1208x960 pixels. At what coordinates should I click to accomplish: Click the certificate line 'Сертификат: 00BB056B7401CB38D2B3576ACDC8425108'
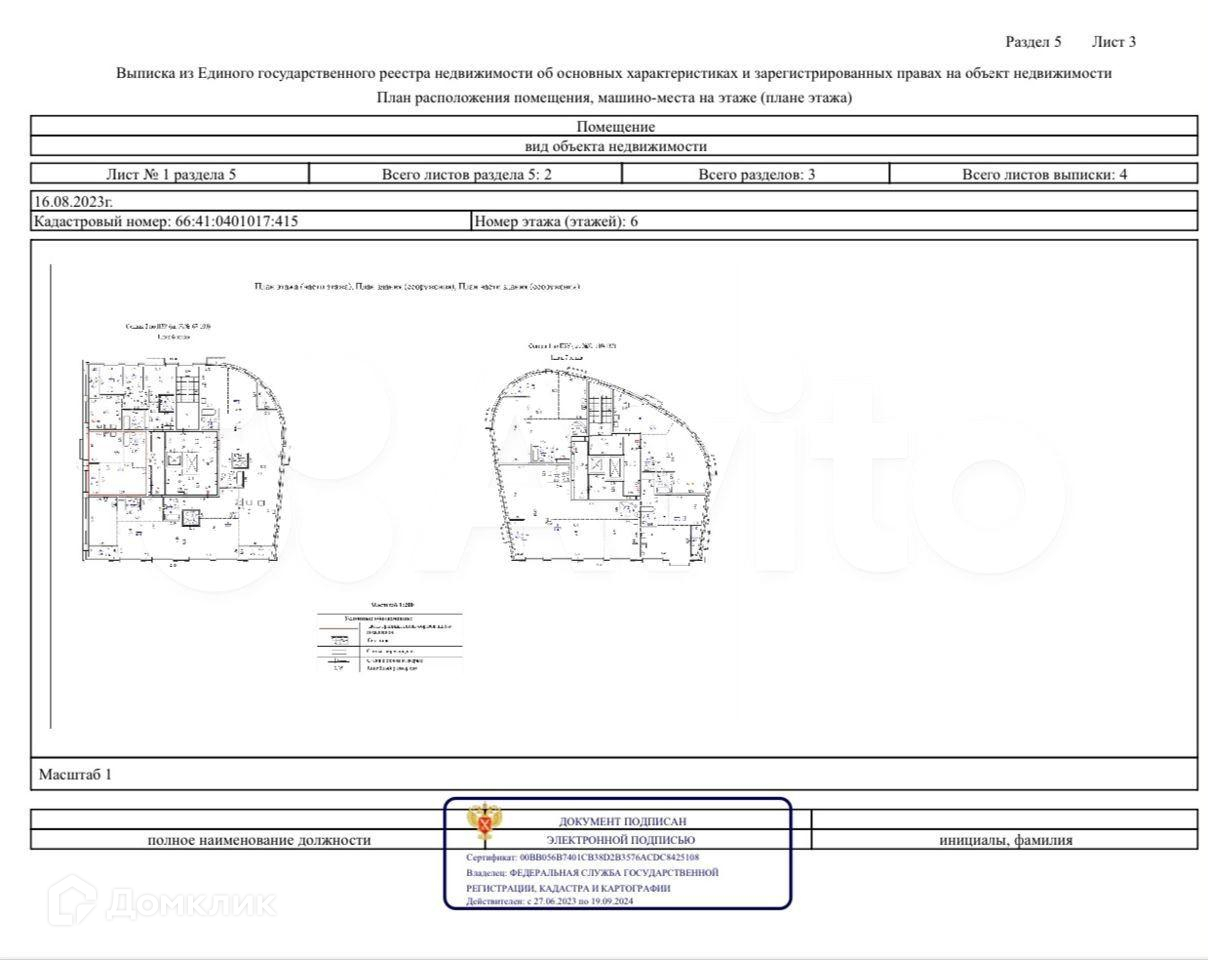click(x=583, y=858)
